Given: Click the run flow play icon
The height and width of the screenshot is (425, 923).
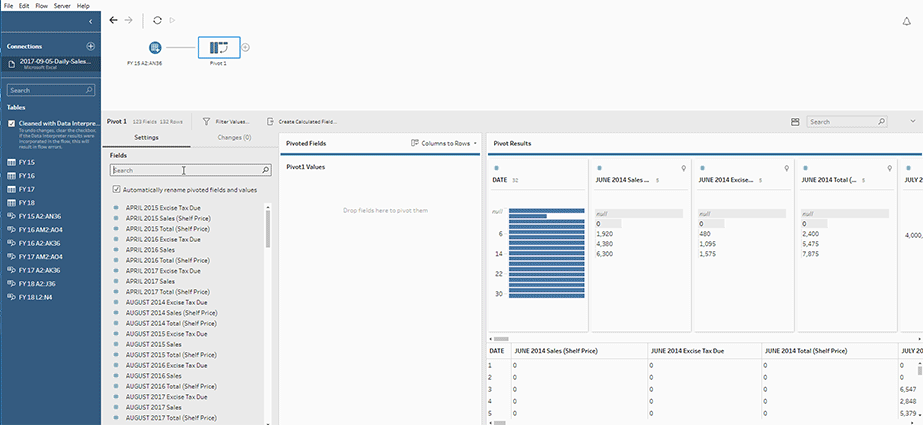Looking at the screenshot, I should click(172, 20).
